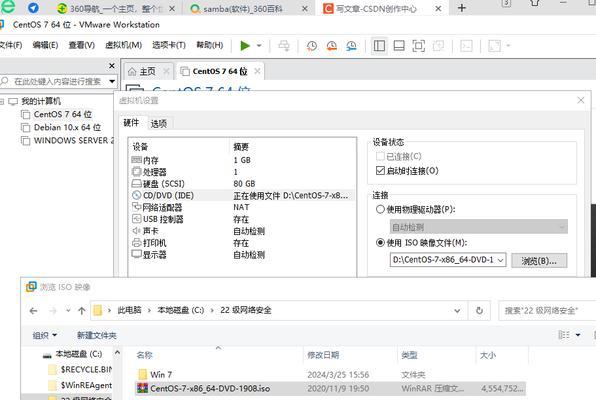Viewport: 596px width, 400px height.
Task: Click 此电脑 in address breadcrumb
Action: tap(129, 310)
